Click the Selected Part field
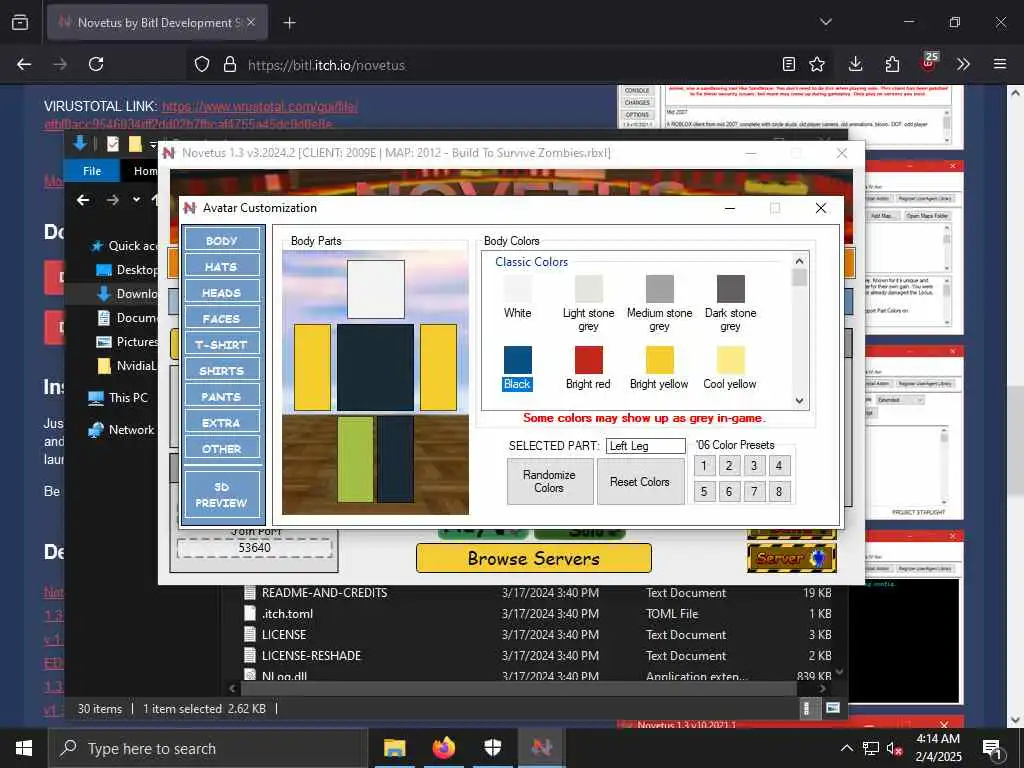1024x768 pixels. (x=645, y=445)
